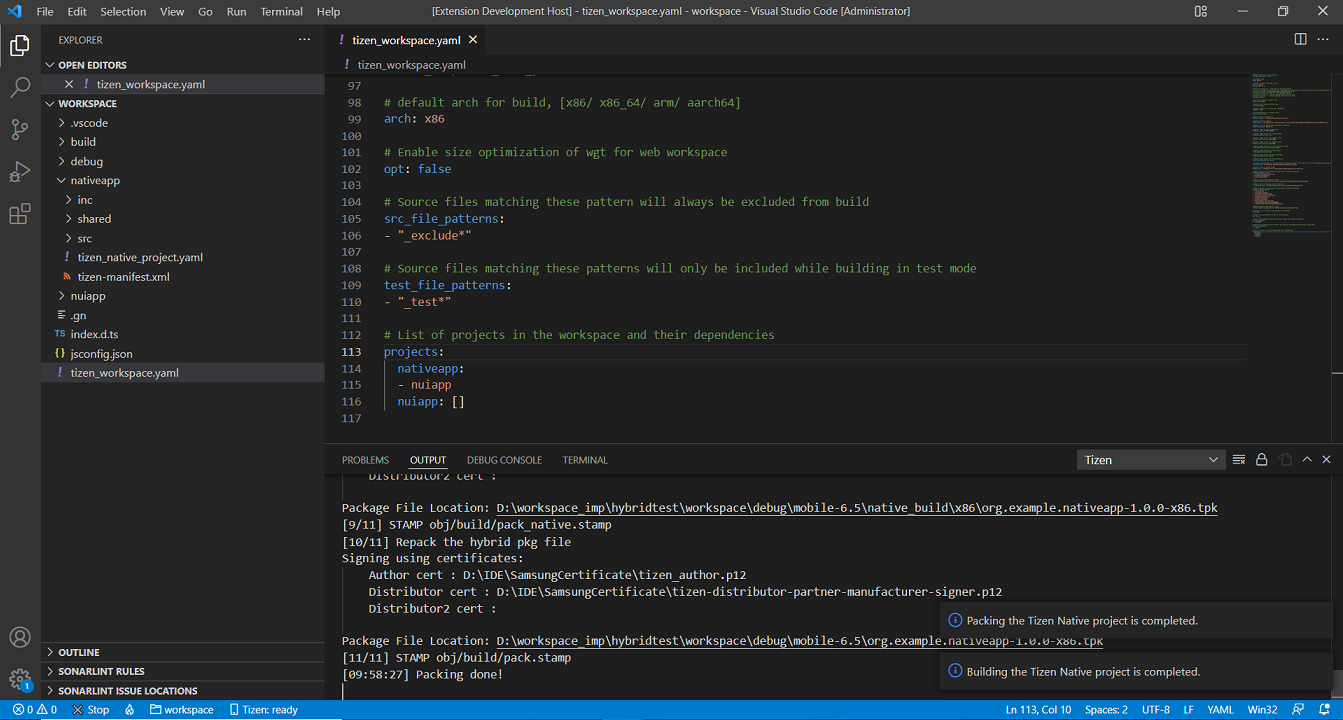Click the Stop button in status bar
Screen dimensions: 1343x720
[x=91, y=710]
